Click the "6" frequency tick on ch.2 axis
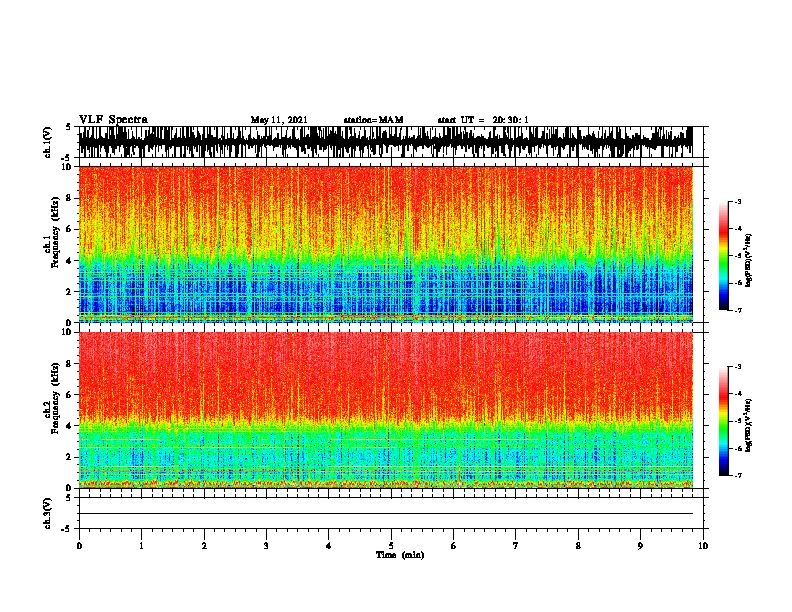This screenshot has width=792, height=612. point(70,395)
